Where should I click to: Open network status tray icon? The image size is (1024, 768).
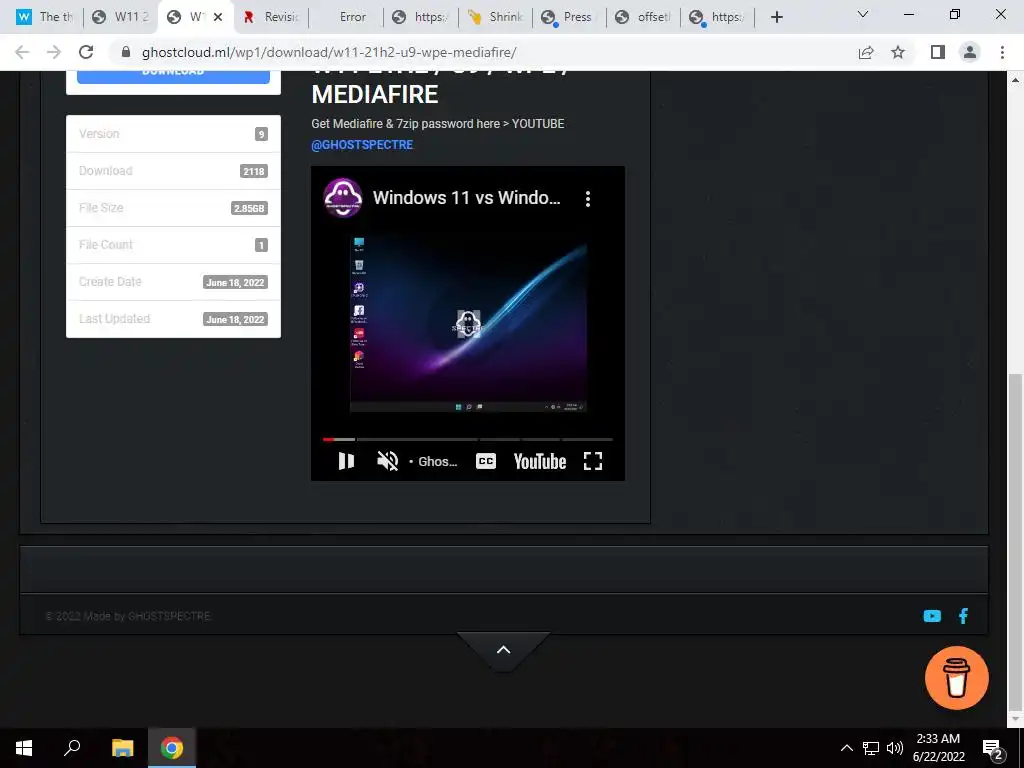coord(871,748)
